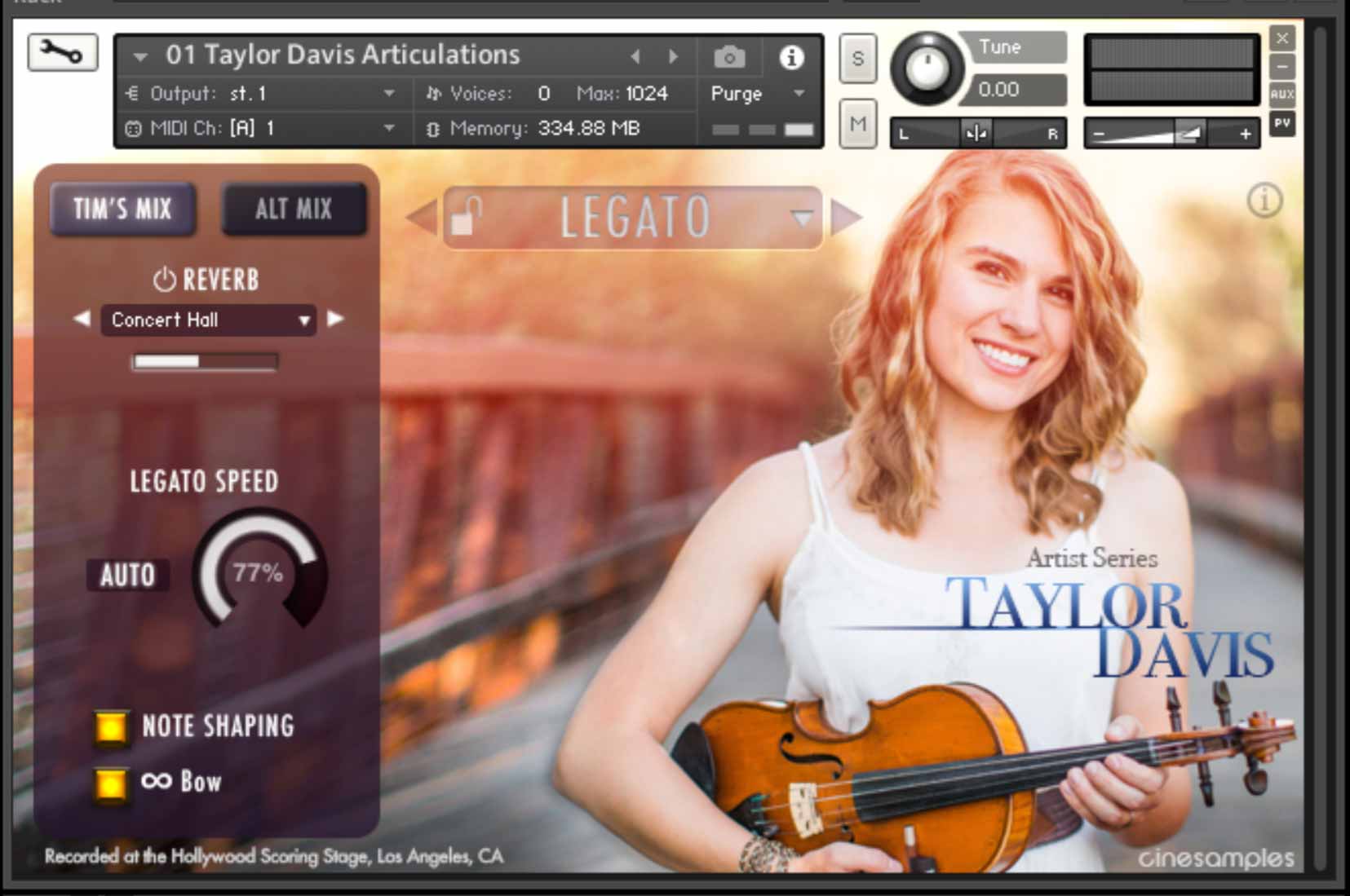This screenshot has height=896, width=1350.
Task: Click the AUX sends icon
Action: [x=1281, y=94]
